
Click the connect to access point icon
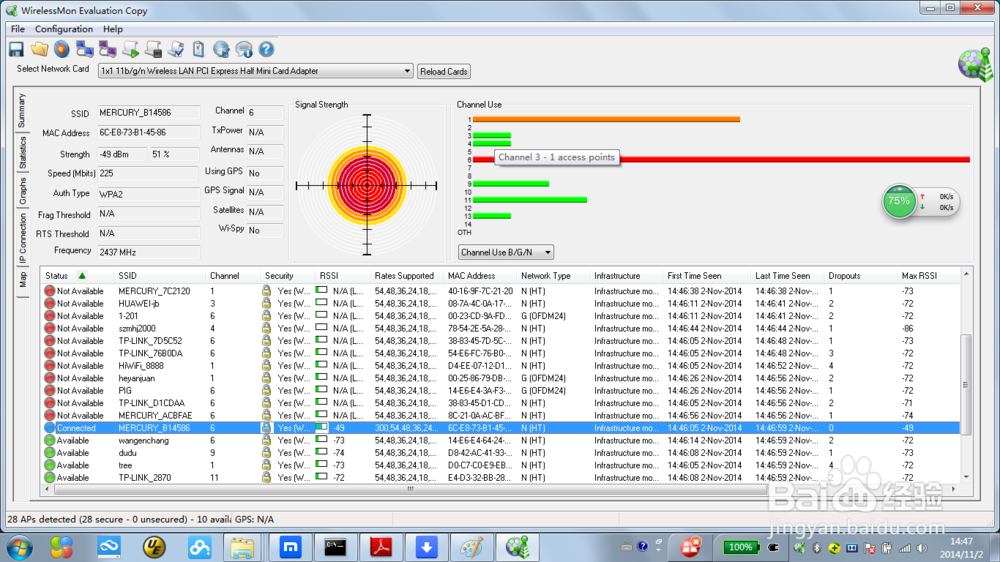click(84, 49)
